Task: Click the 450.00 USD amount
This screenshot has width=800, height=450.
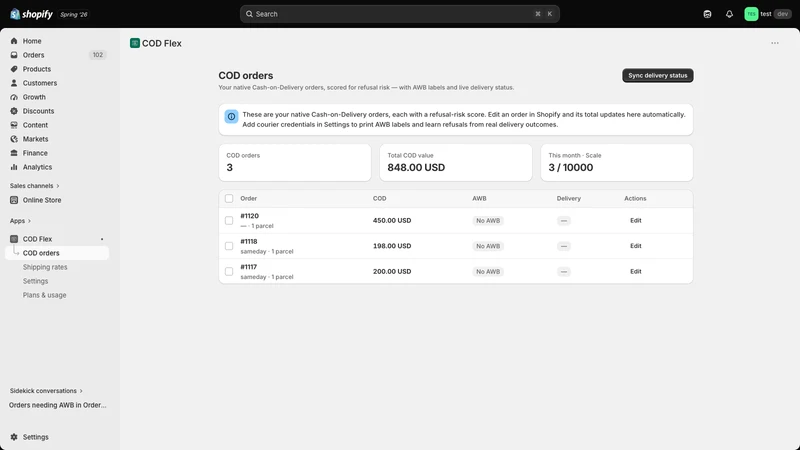Action: click(392, 221)
